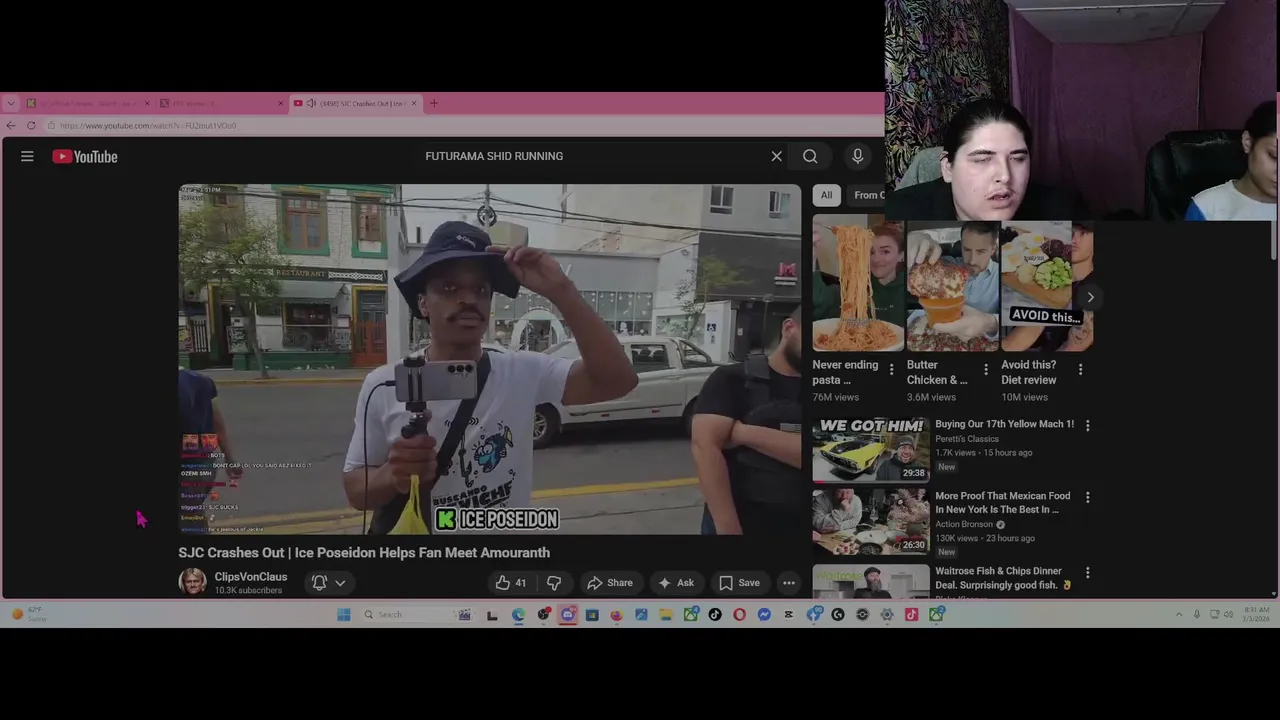Reload the page with refresh icon
Viewport: 1280px width, 720px height.
31,125
